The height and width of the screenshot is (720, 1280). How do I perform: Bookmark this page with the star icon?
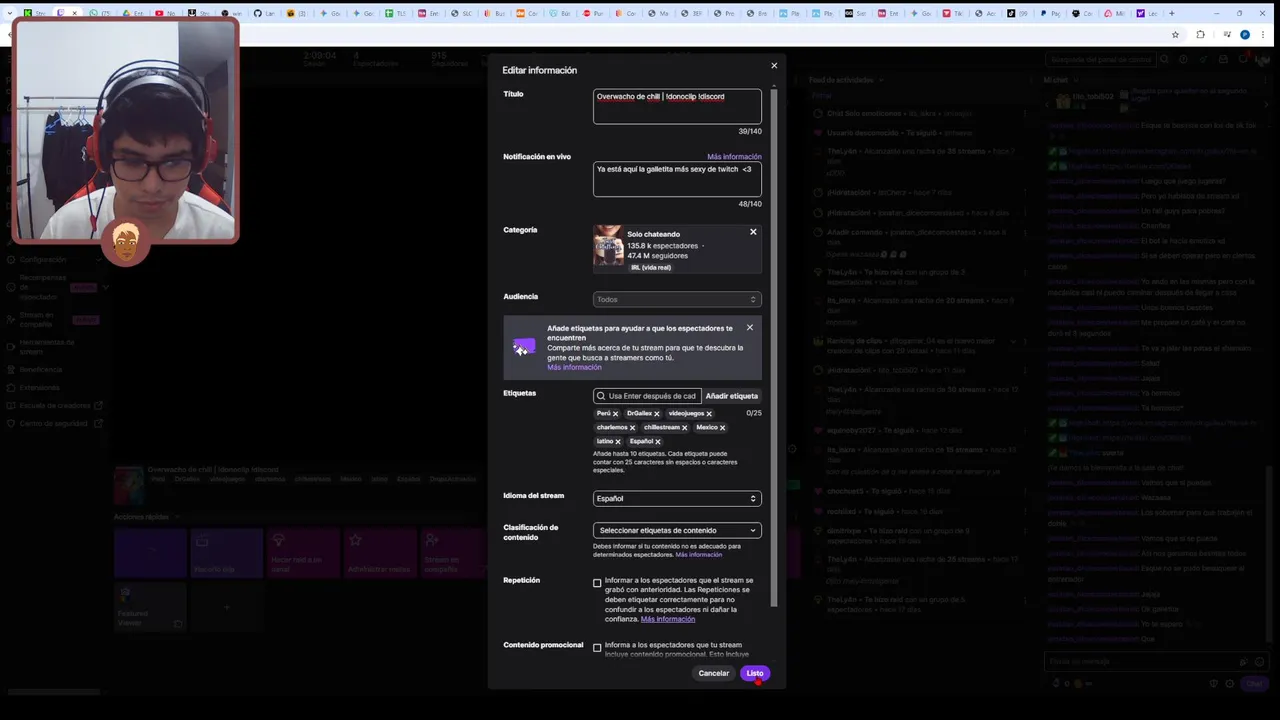1175,34
